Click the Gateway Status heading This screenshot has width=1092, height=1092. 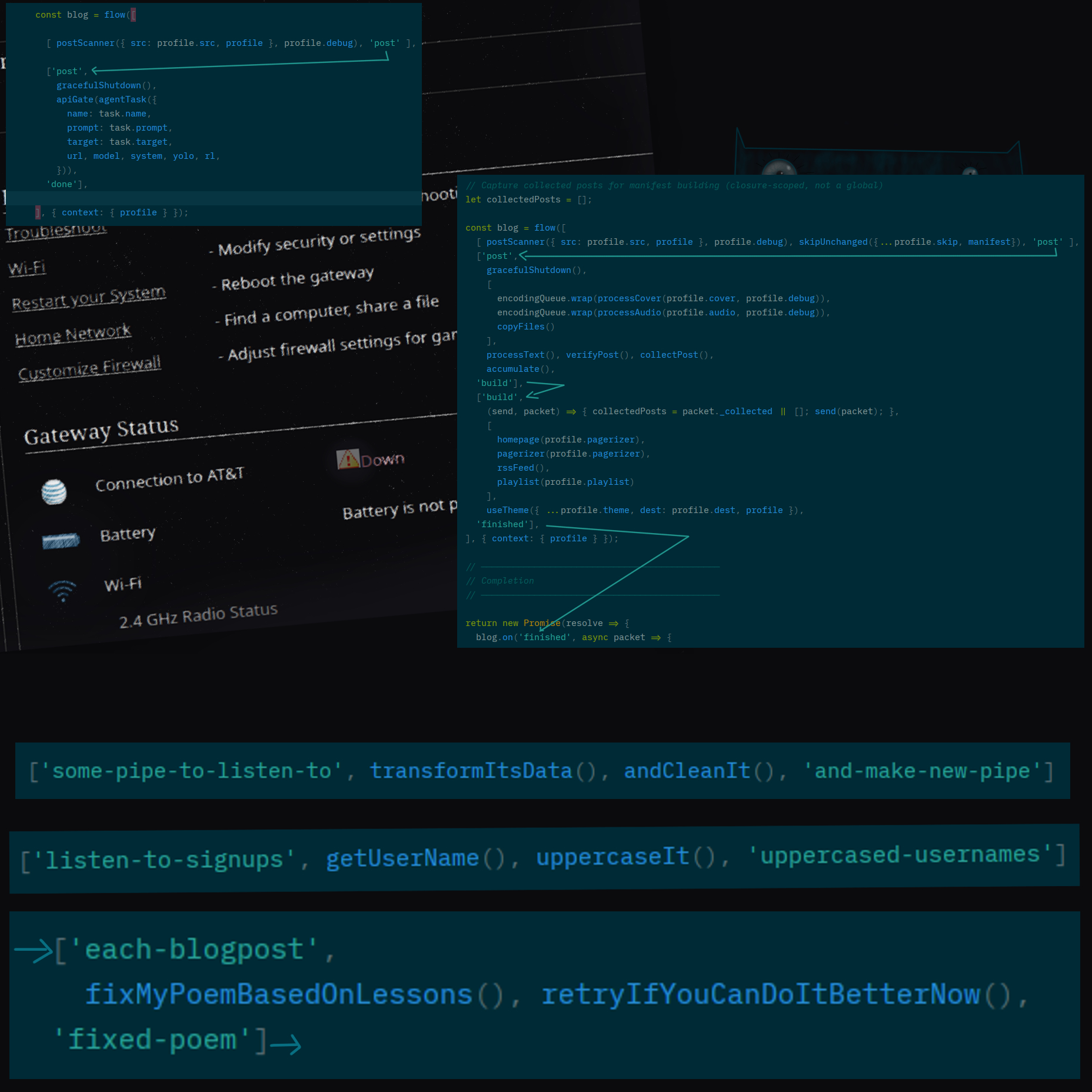coord(101,431)
